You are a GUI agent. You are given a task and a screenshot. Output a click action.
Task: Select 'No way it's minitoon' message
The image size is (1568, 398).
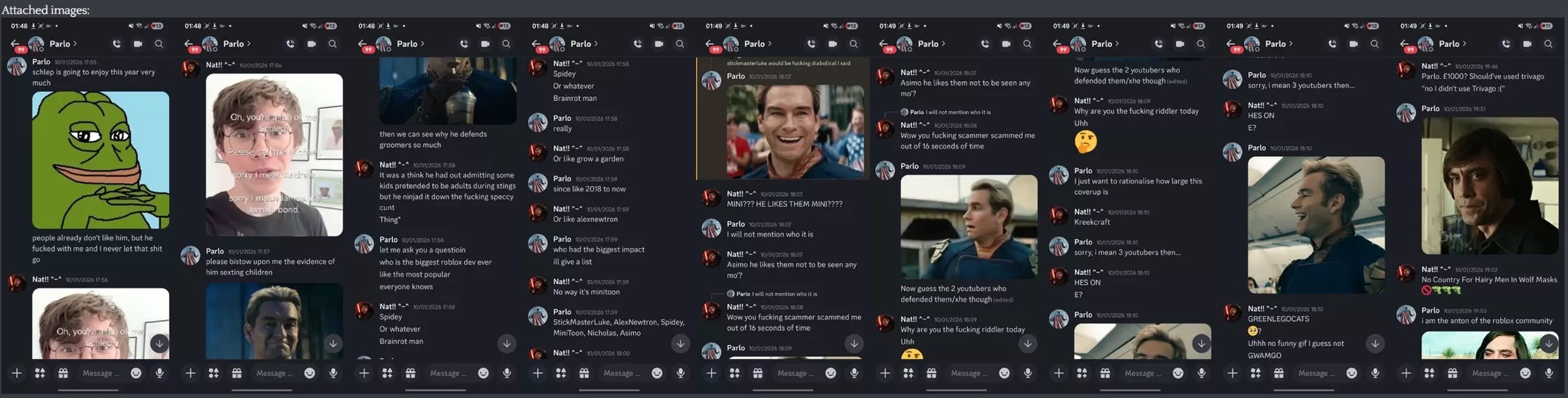point(586,292)
